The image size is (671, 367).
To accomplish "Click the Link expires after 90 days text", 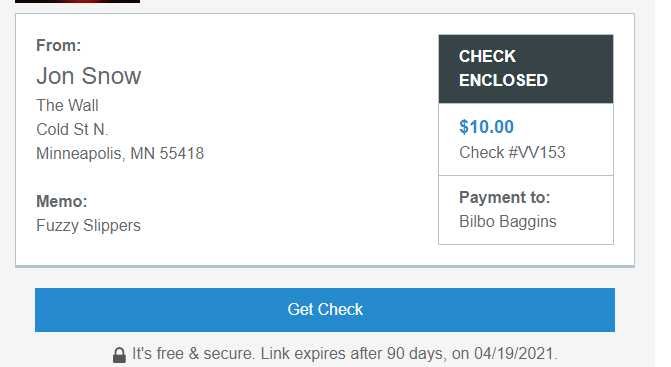I will (352, 354).
